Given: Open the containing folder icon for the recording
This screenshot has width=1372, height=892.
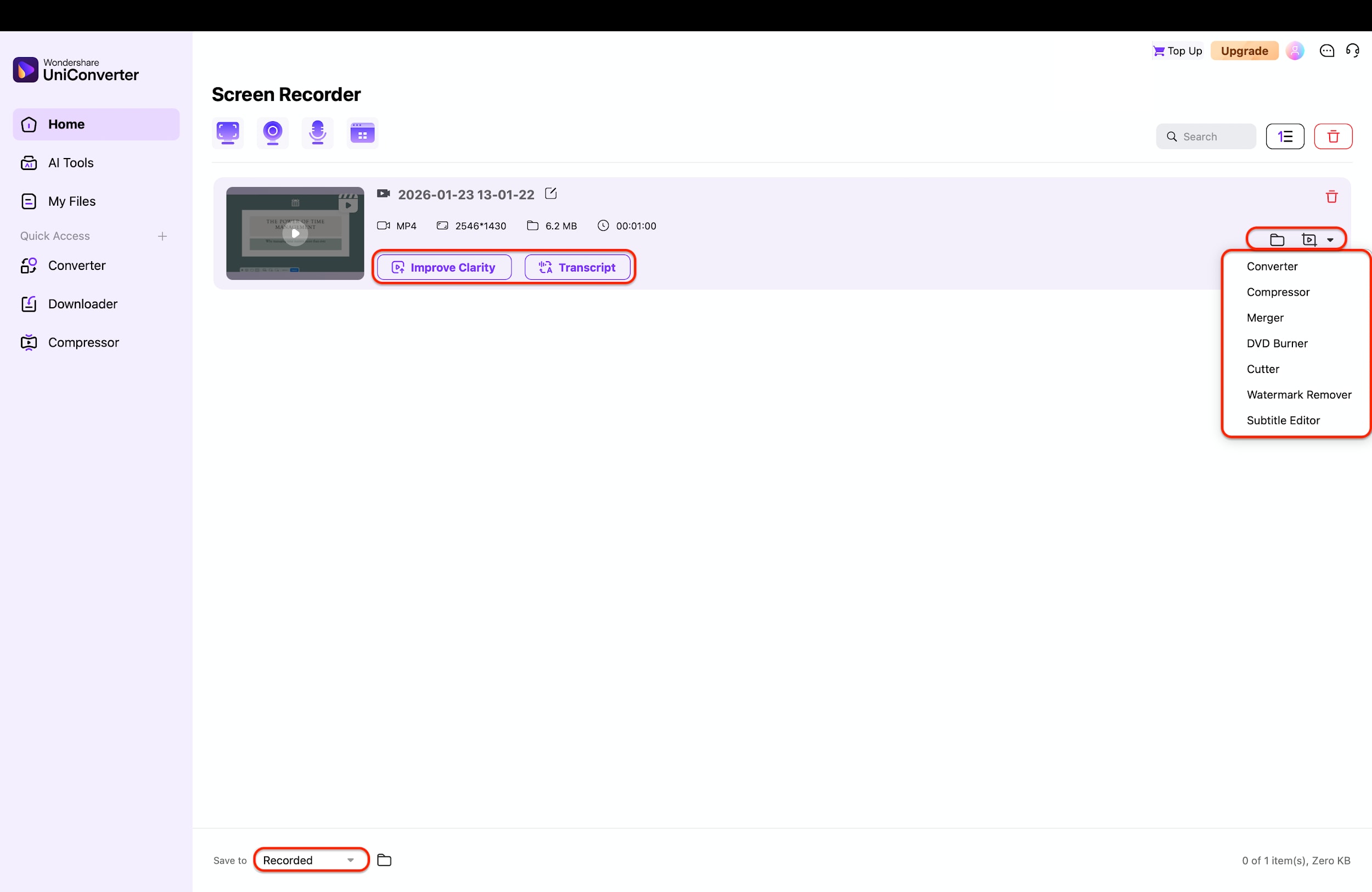Looking at the screenshot, I should [1278, 239].
